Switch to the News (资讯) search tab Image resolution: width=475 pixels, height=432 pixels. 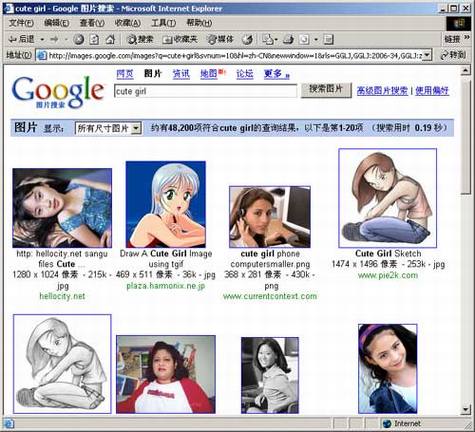coord(181,74)
